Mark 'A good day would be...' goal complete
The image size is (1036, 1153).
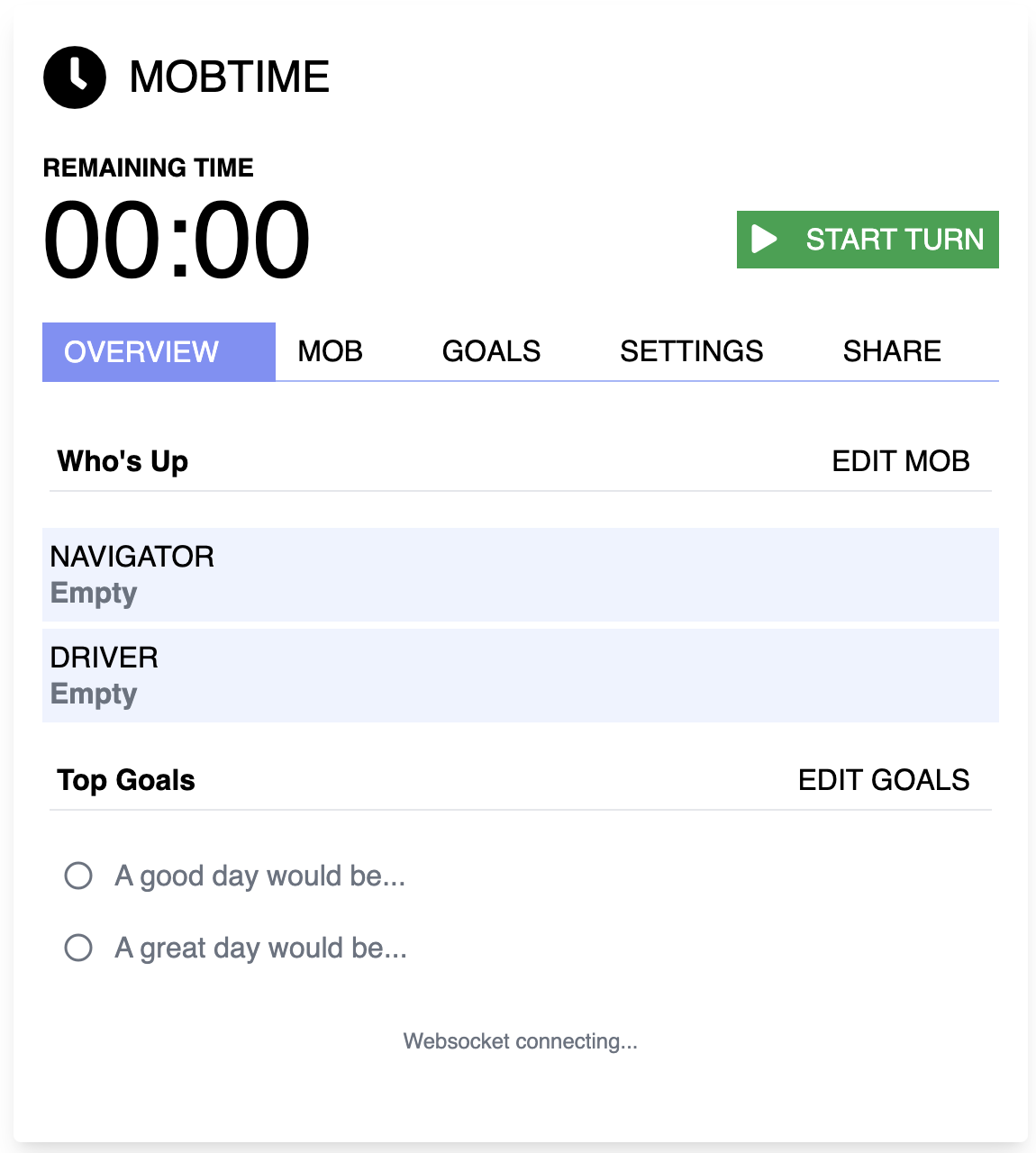(78, 875)
